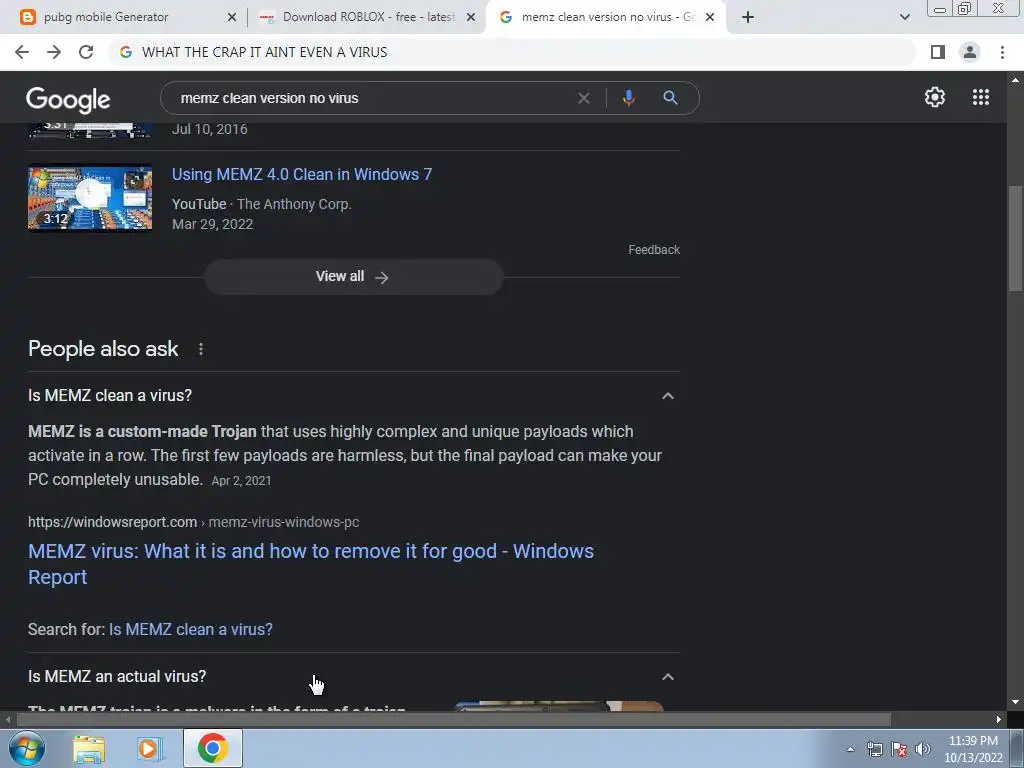
Task: Clear the Google search box text
Action: click(584, 98)
